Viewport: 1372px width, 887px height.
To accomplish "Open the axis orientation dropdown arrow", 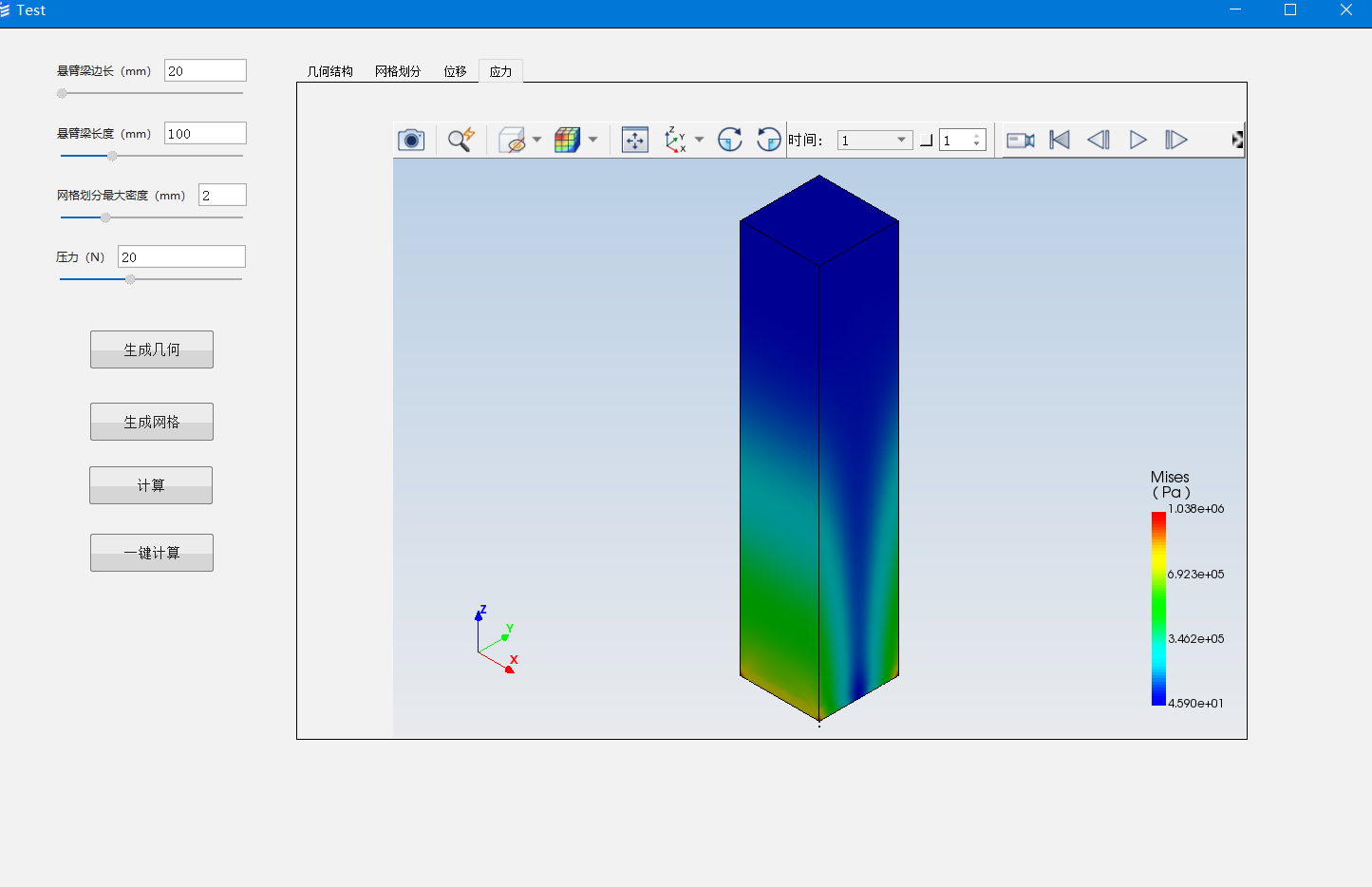I will (x=699, y=140).
